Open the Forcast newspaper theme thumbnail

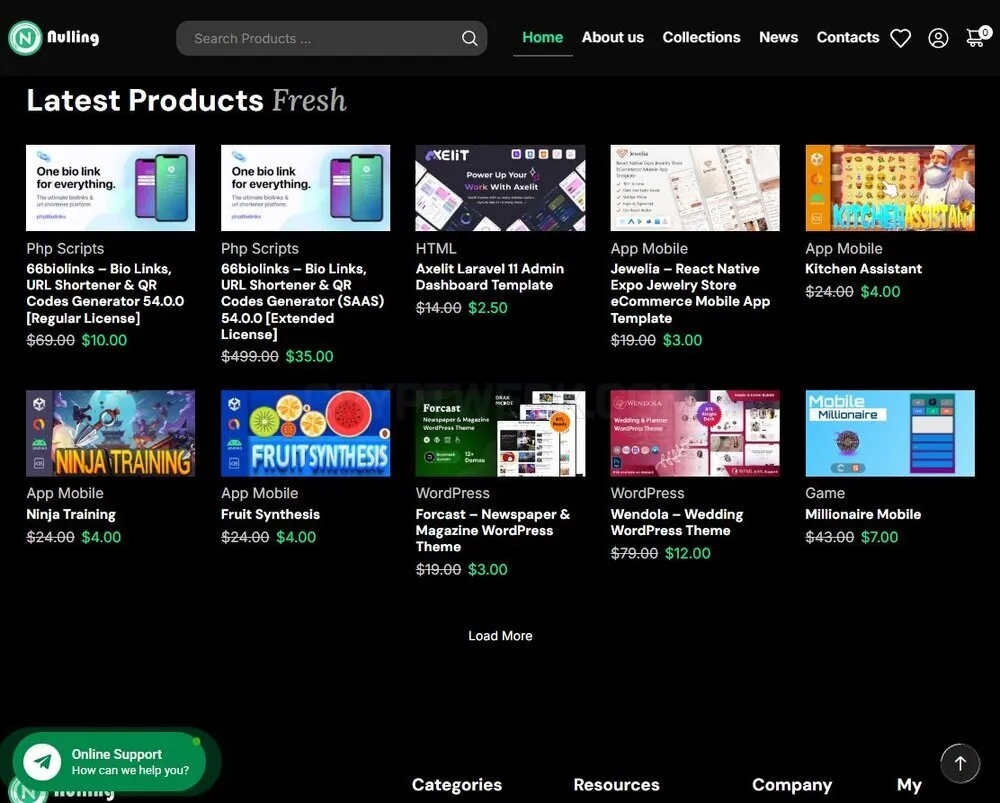pos(501,433)
